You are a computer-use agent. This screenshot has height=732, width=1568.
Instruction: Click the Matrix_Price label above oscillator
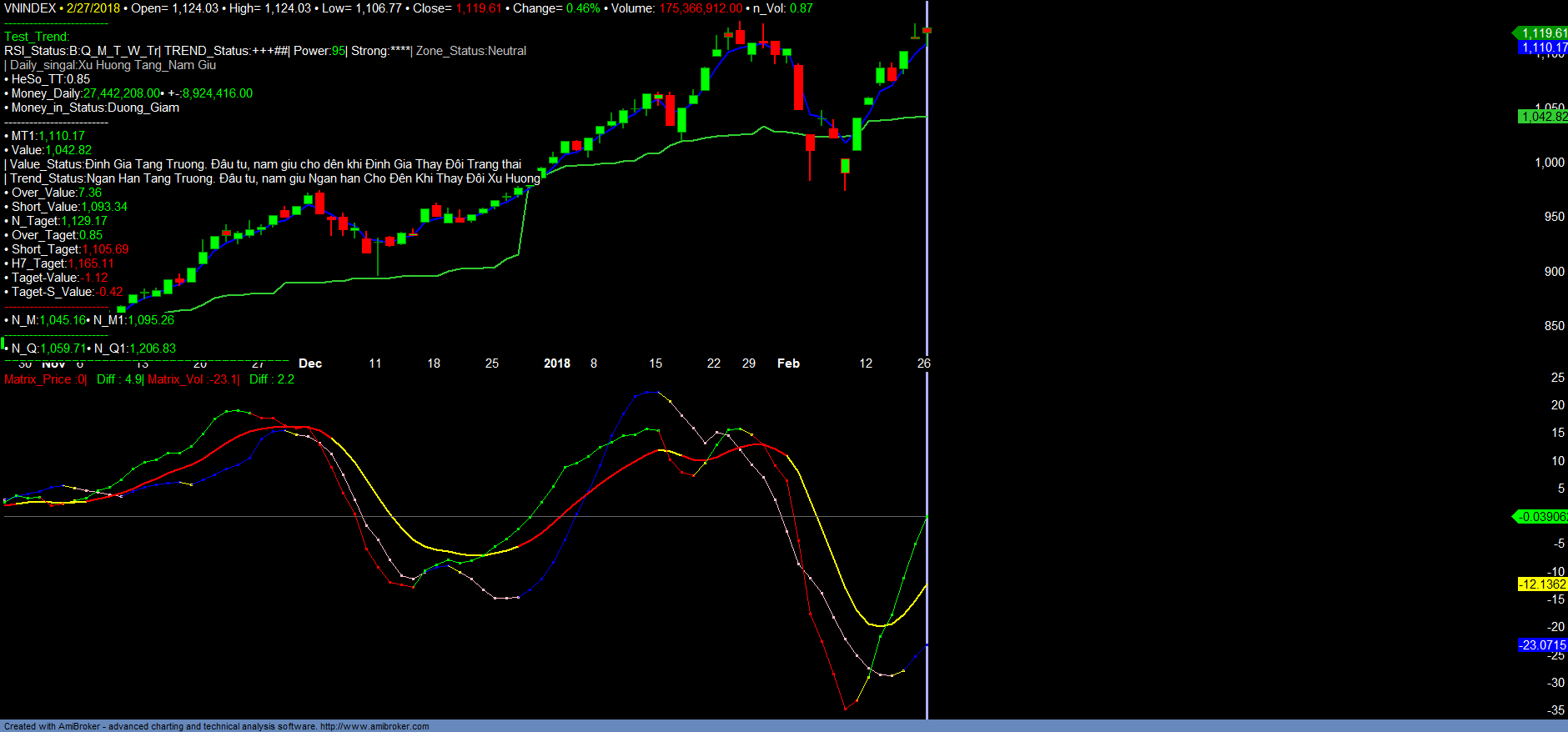click(45, 379)
